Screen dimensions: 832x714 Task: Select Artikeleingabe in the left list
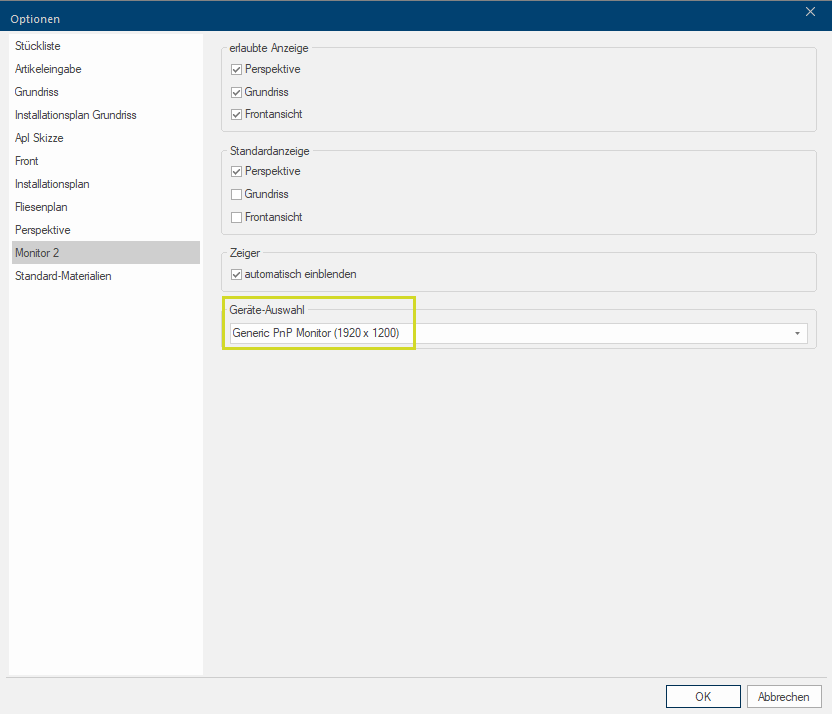click(x=48, y=69)
